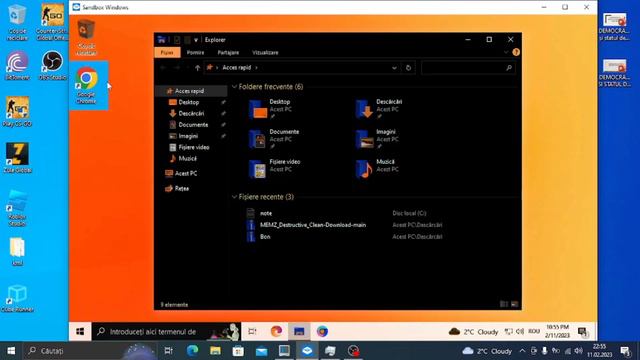Open the Fișiere video folder tile

click(276, 169)
